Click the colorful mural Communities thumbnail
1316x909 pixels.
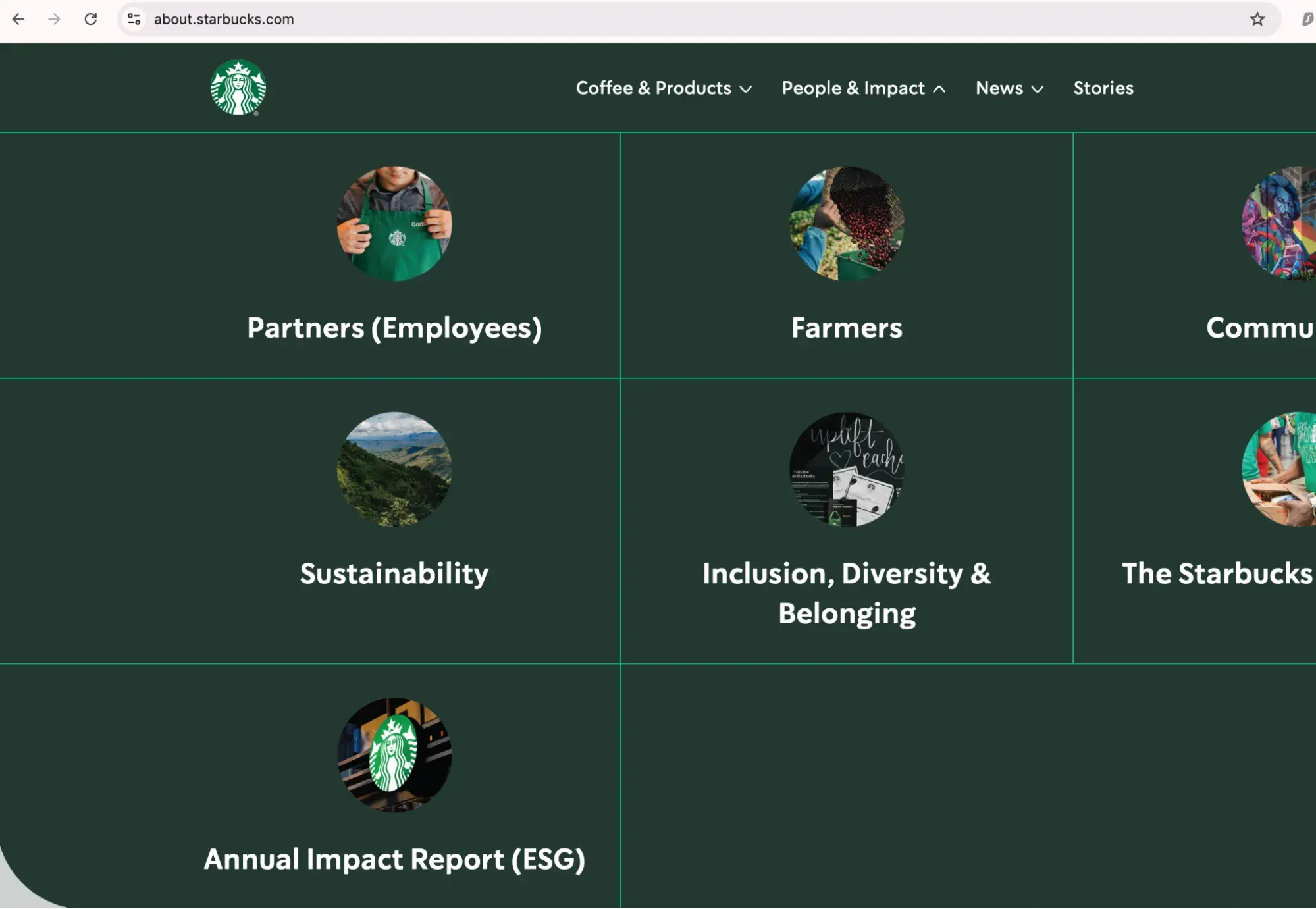pyautogui.click(x=1279, y=224)
